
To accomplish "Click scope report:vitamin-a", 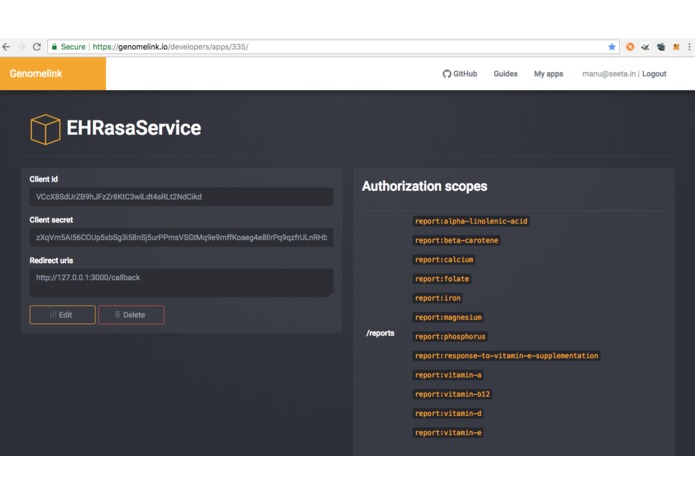I will pos(448,375).
